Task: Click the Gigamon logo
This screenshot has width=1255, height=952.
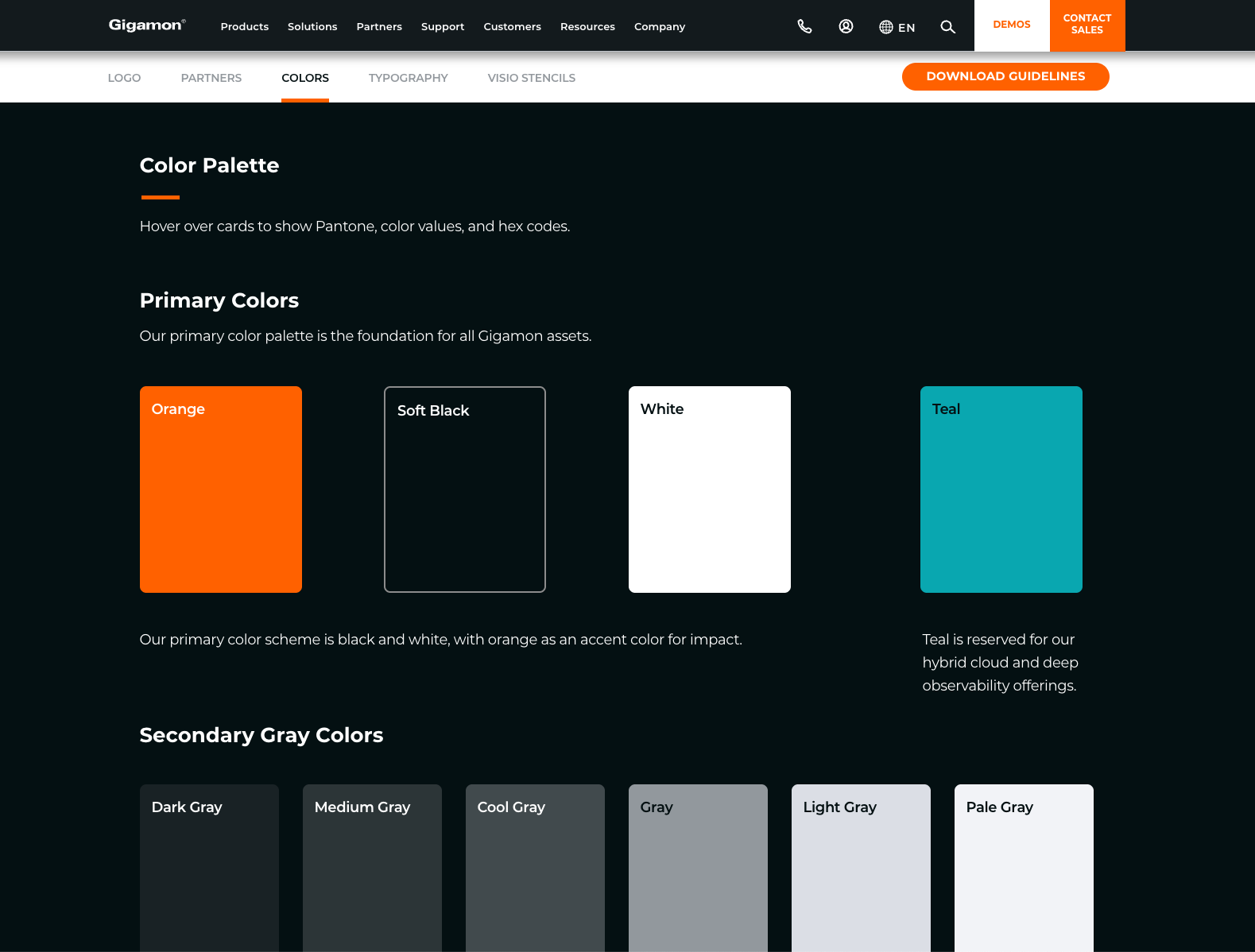Action: pyautogui.click(x=147, y=25)
